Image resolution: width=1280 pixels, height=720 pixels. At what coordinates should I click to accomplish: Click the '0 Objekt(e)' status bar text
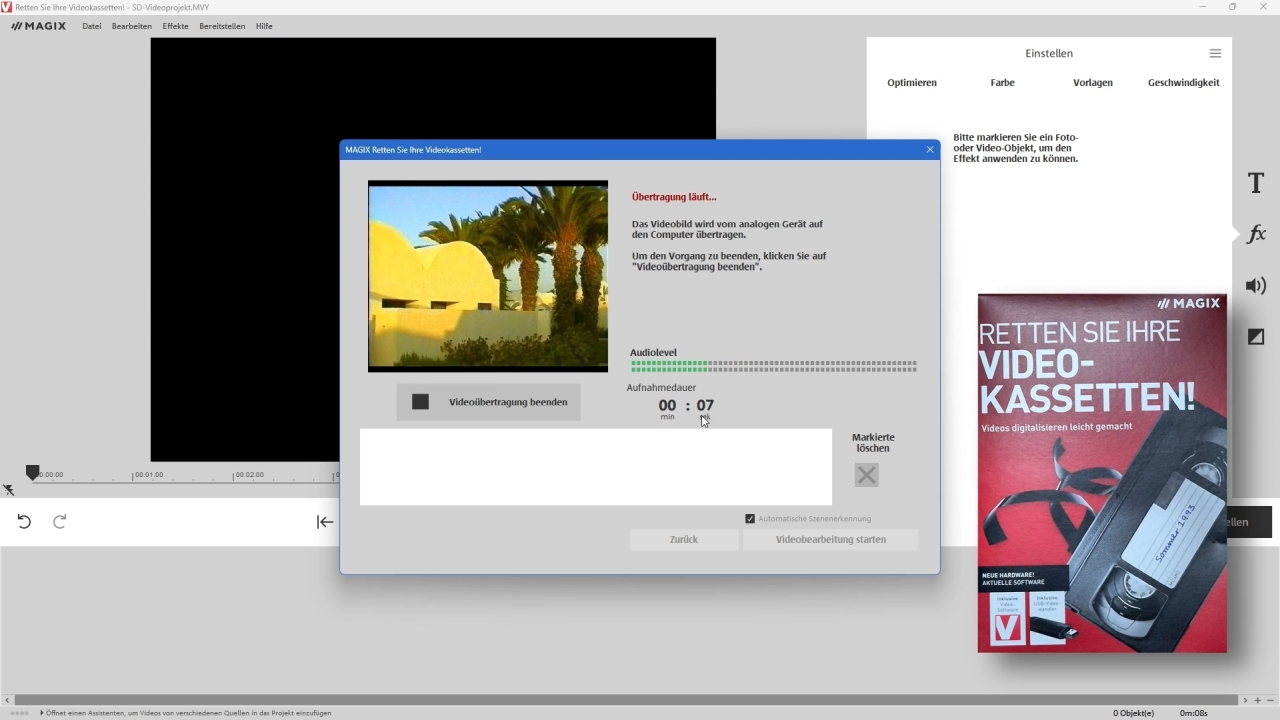tap(1134, 714)
